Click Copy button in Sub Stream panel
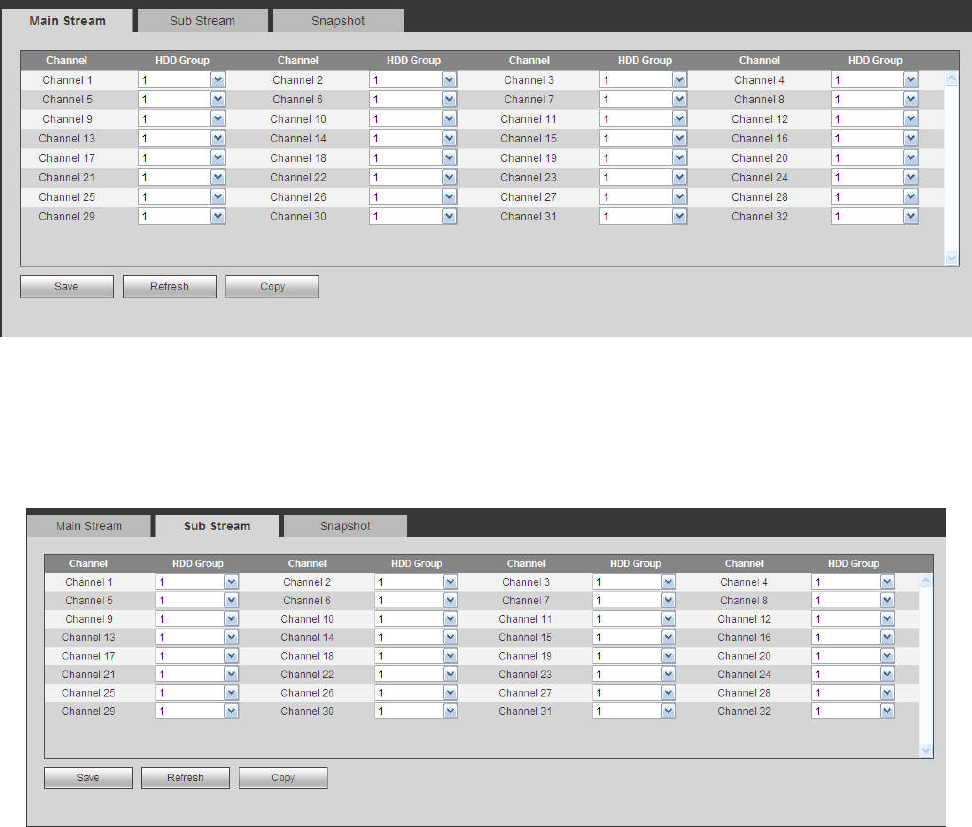 tap(283, 777)
